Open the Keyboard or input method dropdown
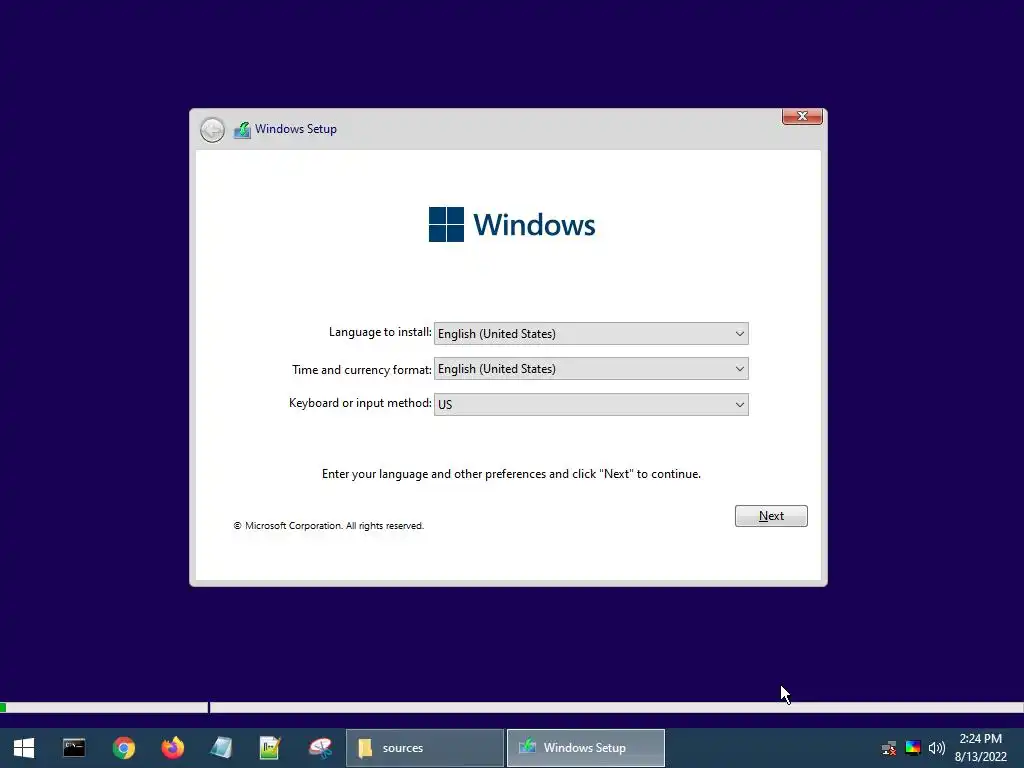 click(591, 404)
